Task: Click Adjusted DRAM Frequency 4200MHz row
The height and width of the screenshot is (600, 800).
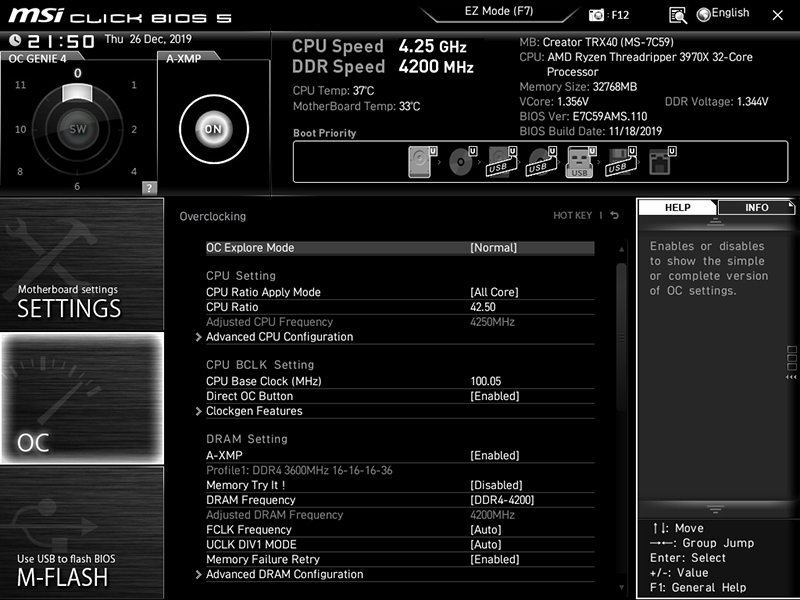Action: (x=400, y=515)
